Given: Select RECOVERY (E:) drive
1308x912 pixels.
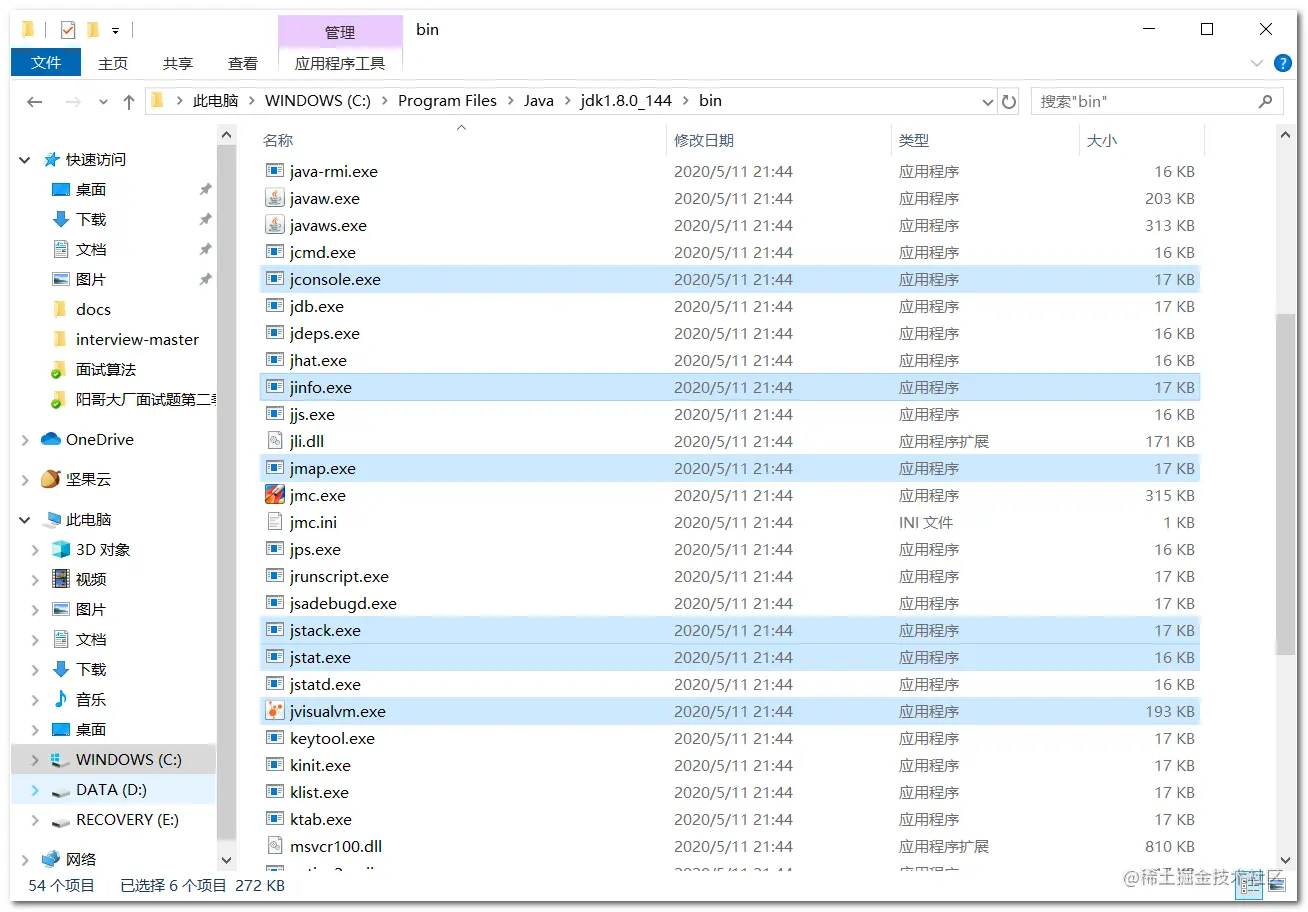Looking at the screenshot, I should coord(127,820).
